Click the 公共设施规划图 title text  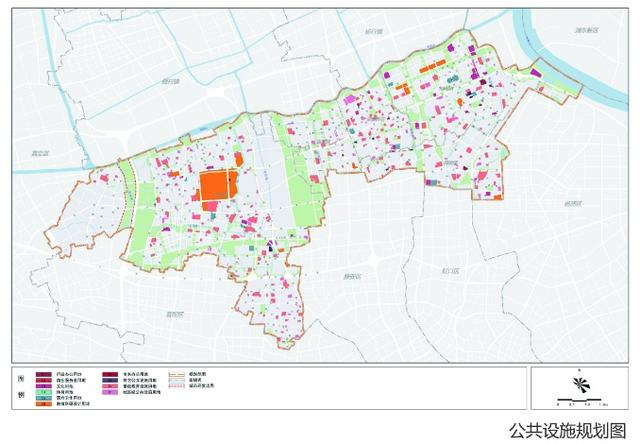[568, 431]
